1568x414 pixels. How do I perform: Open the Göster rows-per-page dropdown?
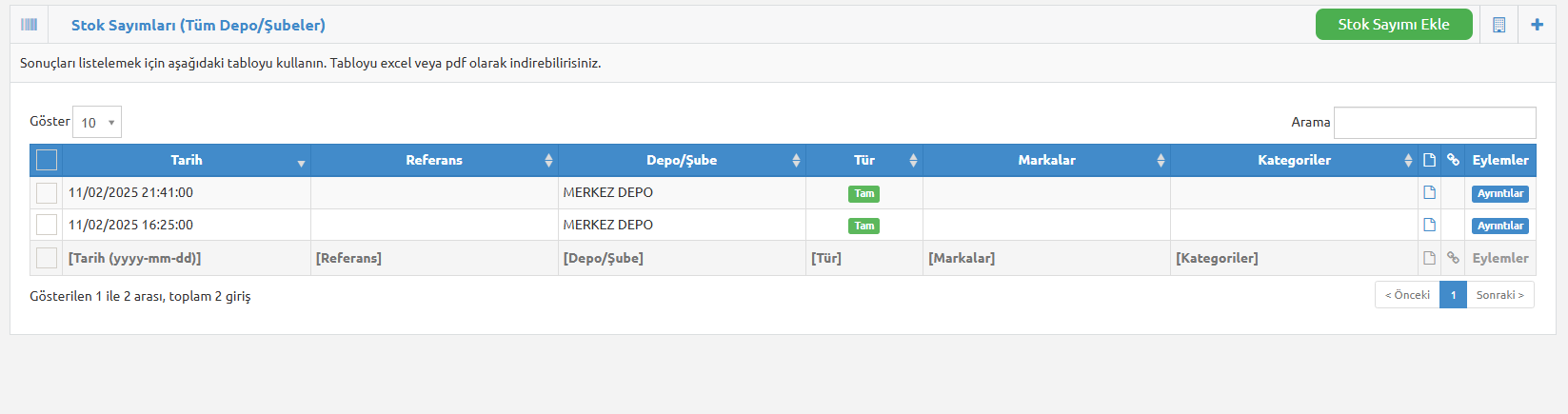[97, 122]
